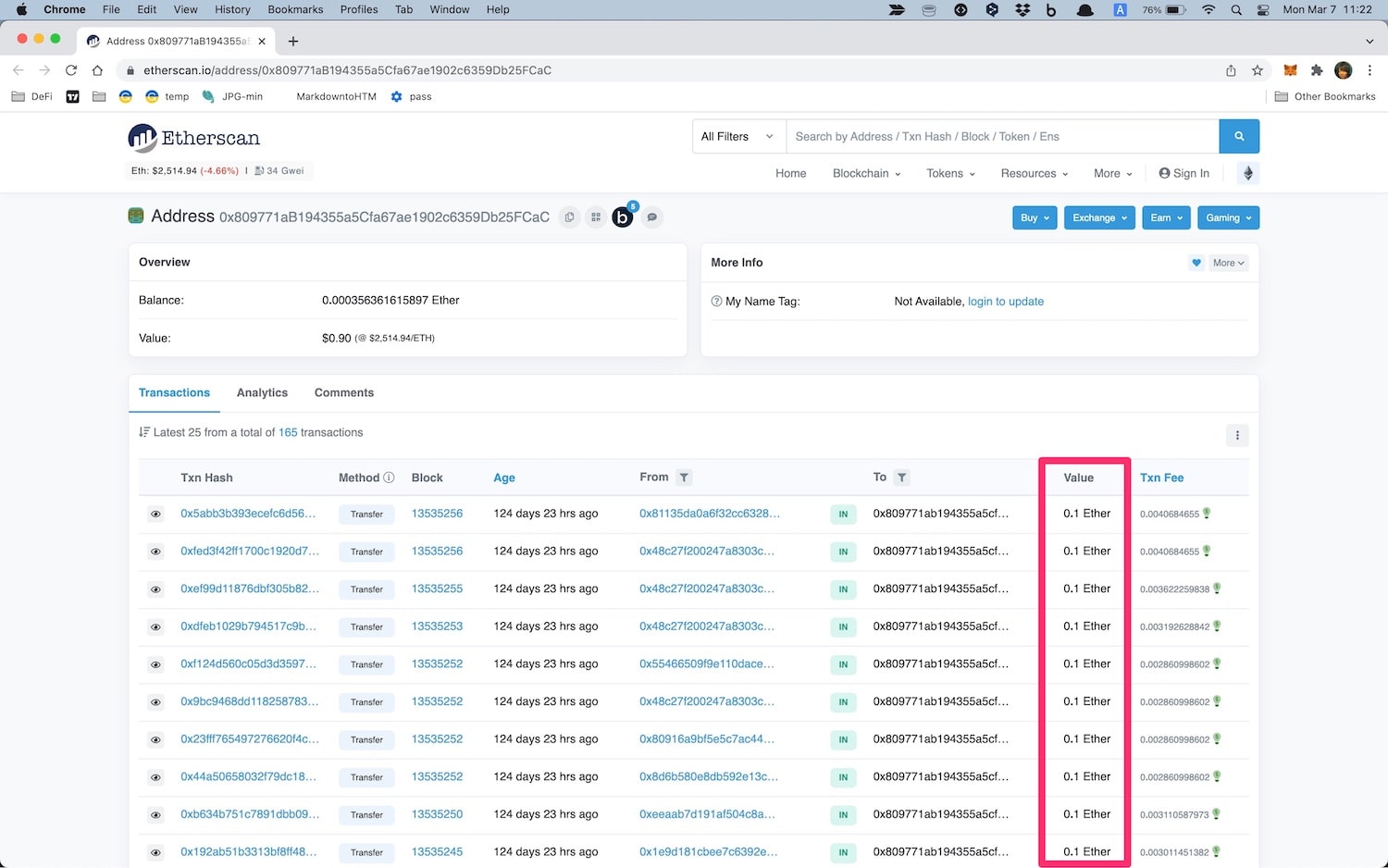Preview transaction 0xf124d560c05d3d3597 with eye icon
Image resolution: width=1388 pixels, height=868 pixels.
click(155, 664)
